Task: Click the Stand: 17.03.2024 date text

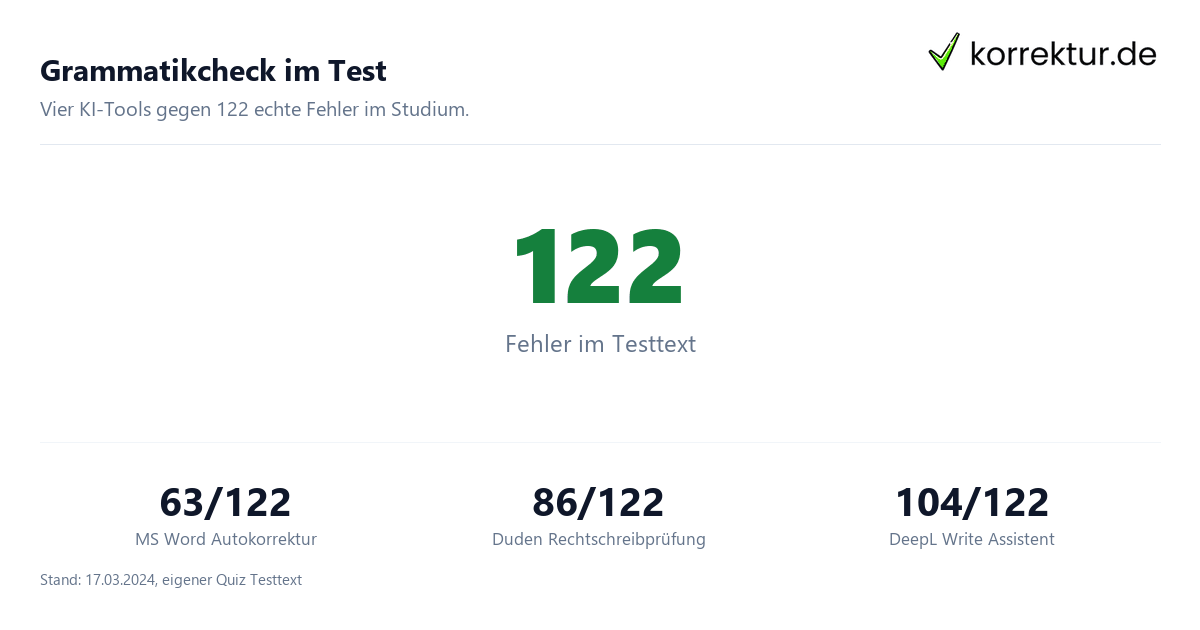Action: coord(97,580)
